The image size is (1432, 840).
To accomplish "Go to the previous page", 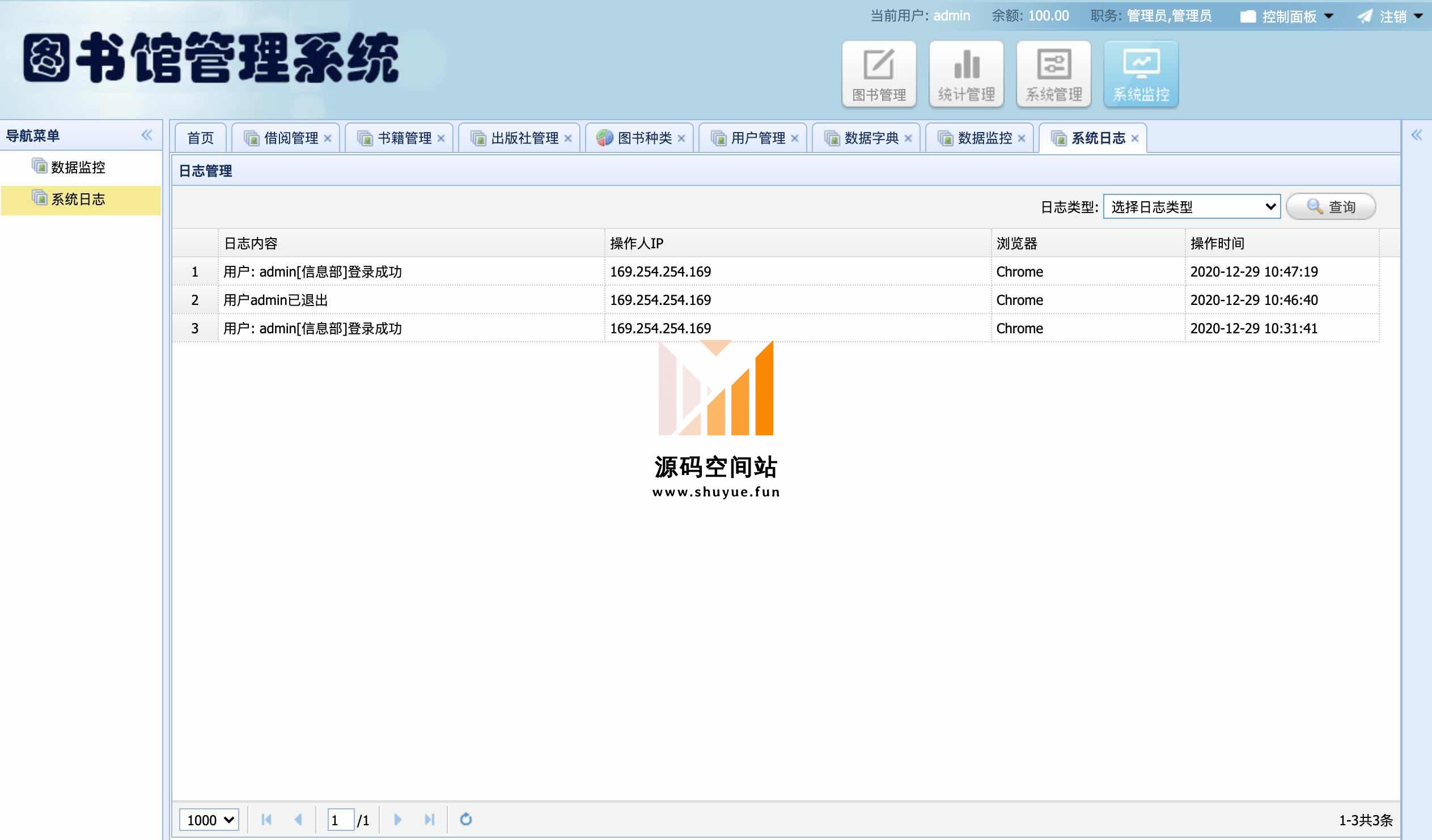I will pos(298,820).
